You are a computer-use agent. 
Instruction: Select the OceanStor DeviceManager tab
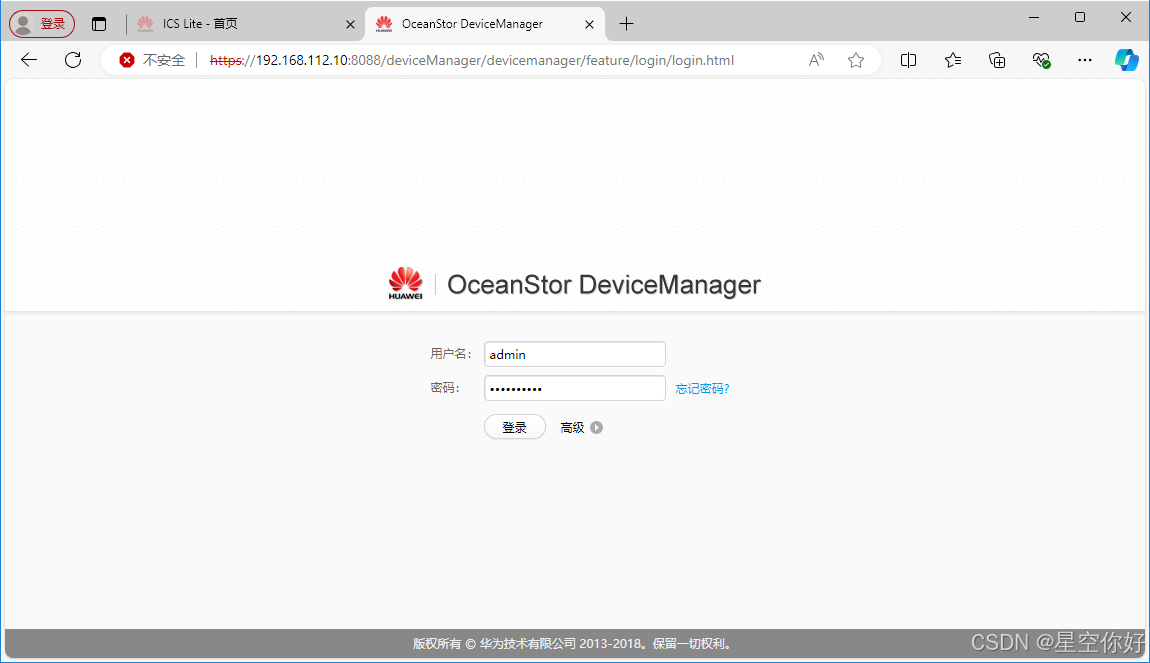[485, 24]
